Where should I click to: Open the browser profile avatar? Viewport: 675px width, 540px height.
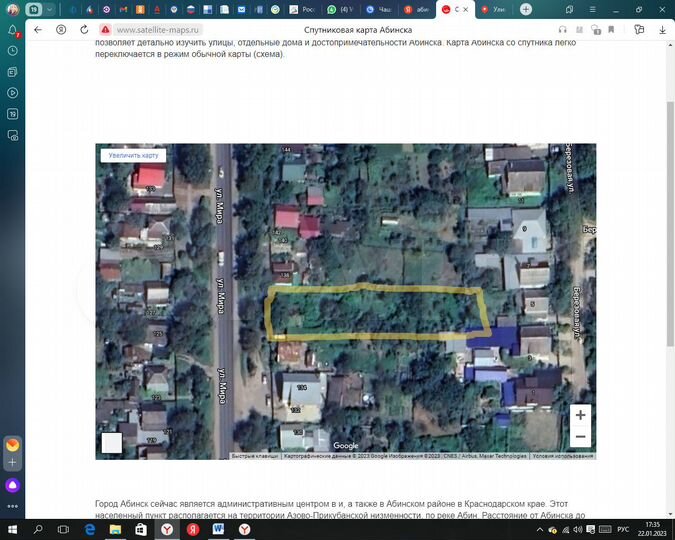click(x=13, y=9)
